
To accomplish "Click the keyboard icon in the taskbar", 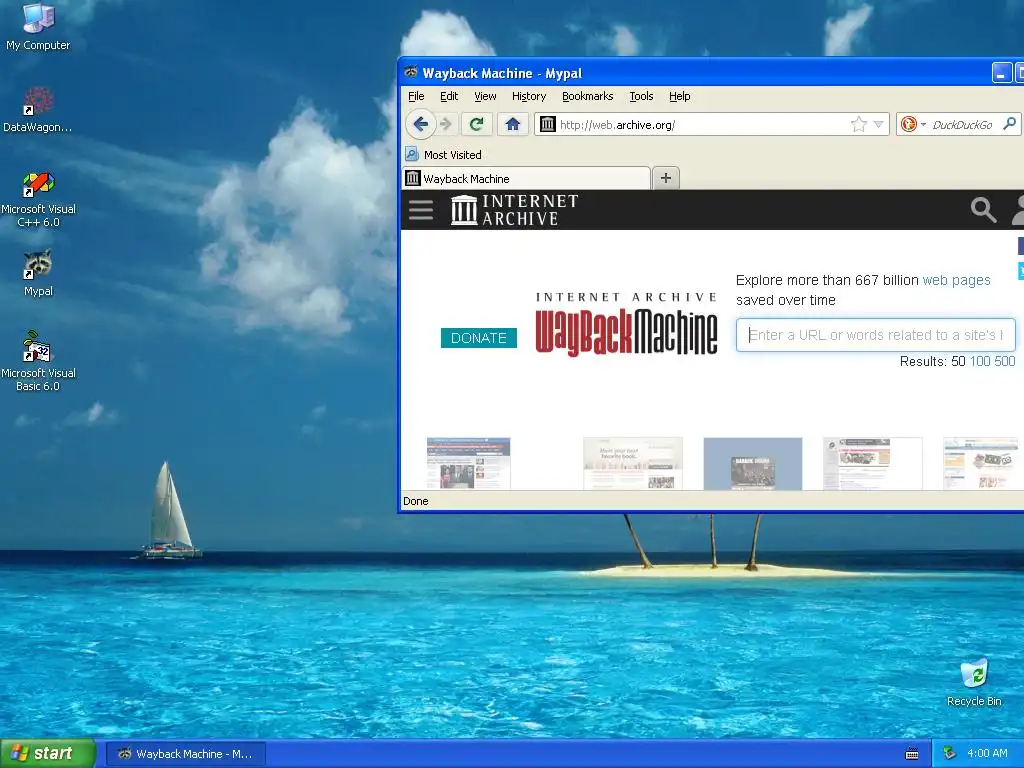I will [912, 754].
